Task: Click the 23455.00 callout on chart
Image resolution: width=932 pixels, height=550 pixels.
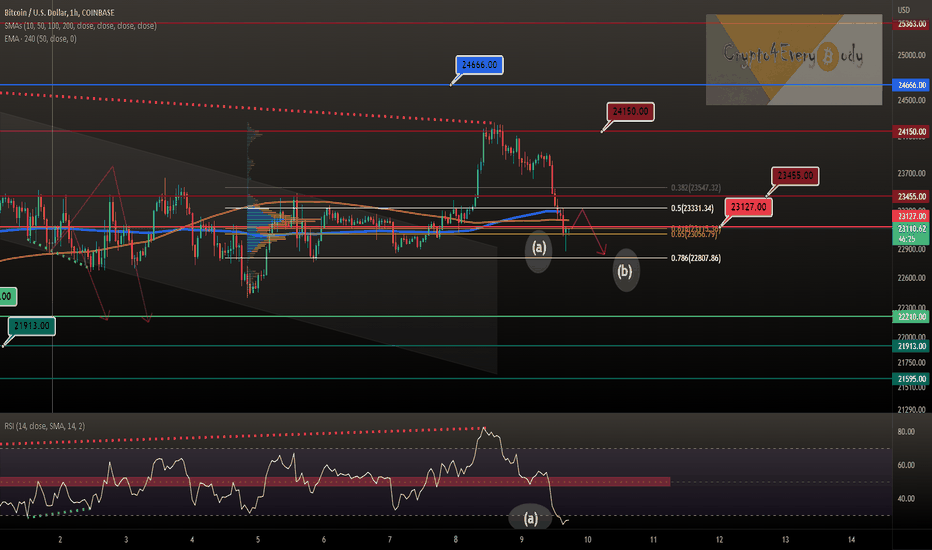Action: 795,176
